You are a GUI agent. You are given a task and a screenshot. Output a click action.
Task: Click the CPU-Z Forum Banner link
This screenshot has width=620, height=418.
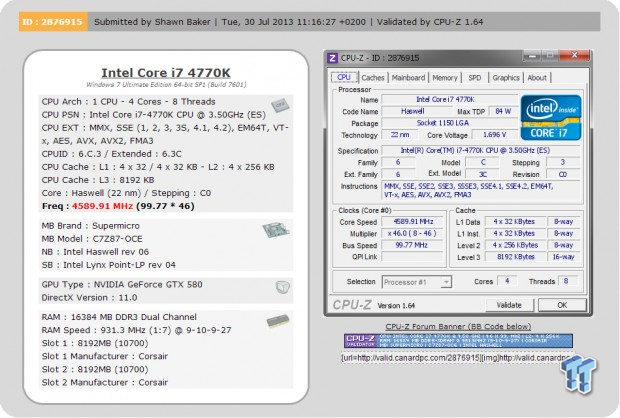point(458,327)
